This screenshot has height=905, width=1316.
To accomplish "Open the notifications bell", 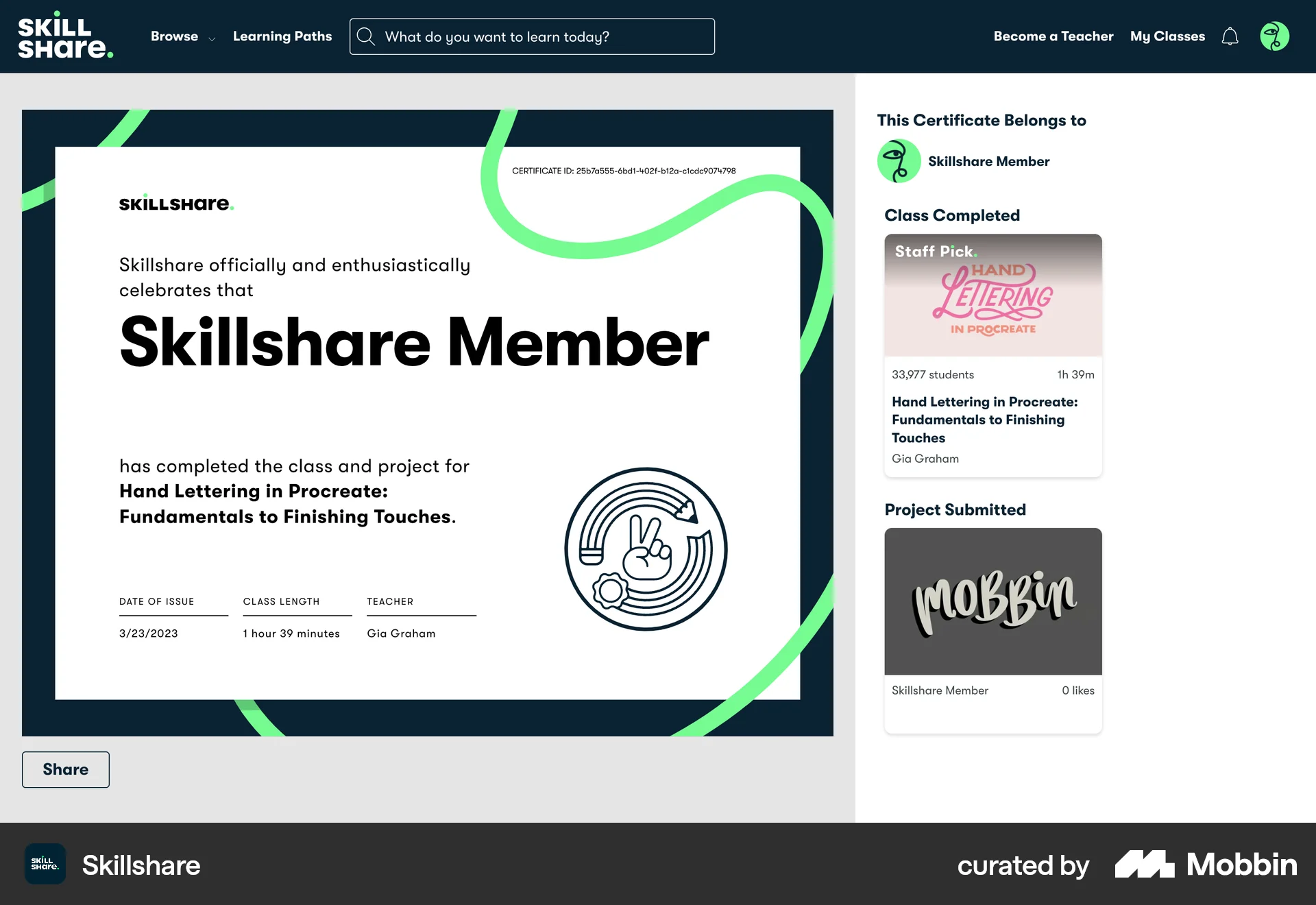I will pyautogui.click(x=1230, y=36).
